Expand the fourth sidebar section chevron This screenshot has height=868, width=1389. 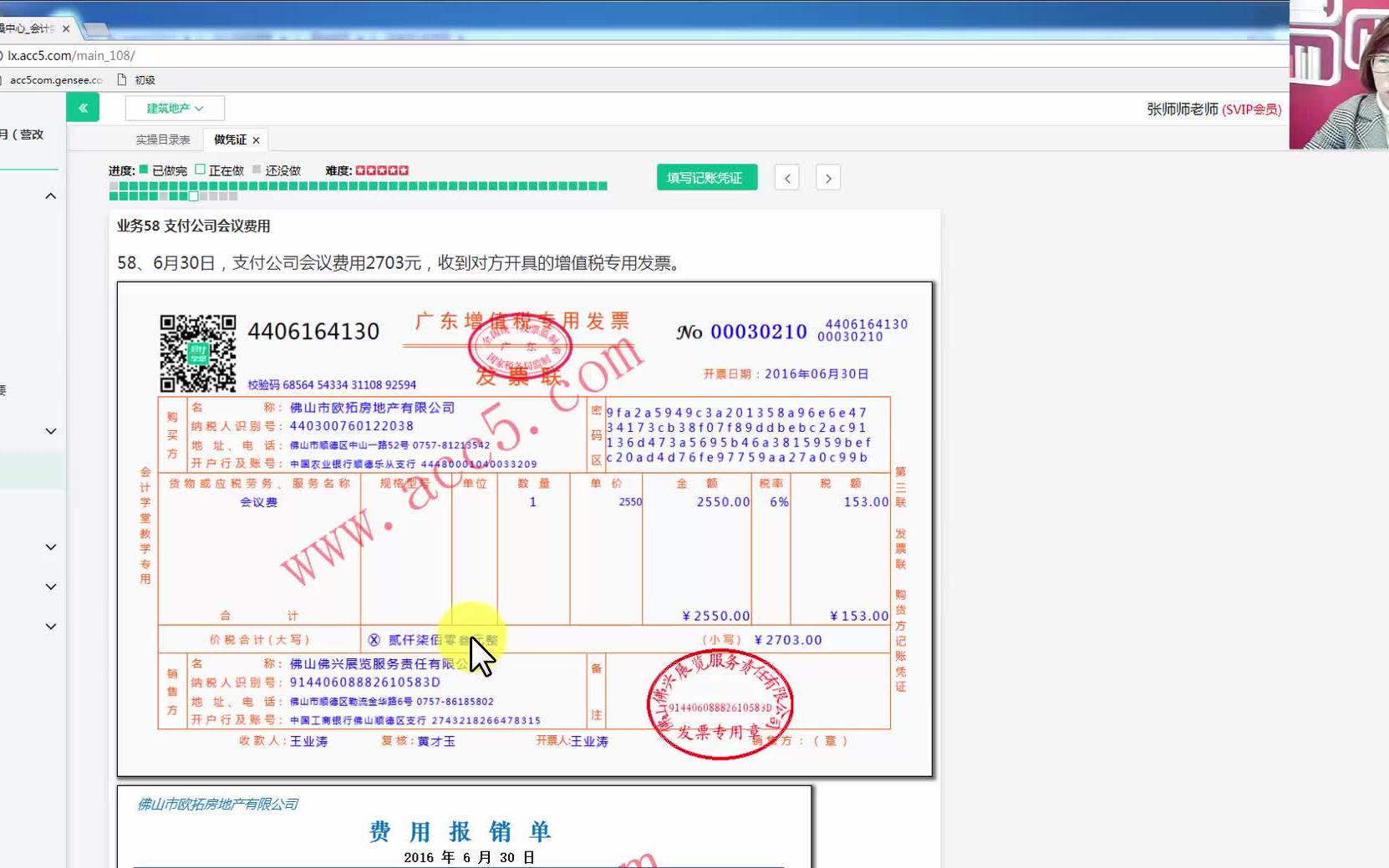[x=51, y=586]
